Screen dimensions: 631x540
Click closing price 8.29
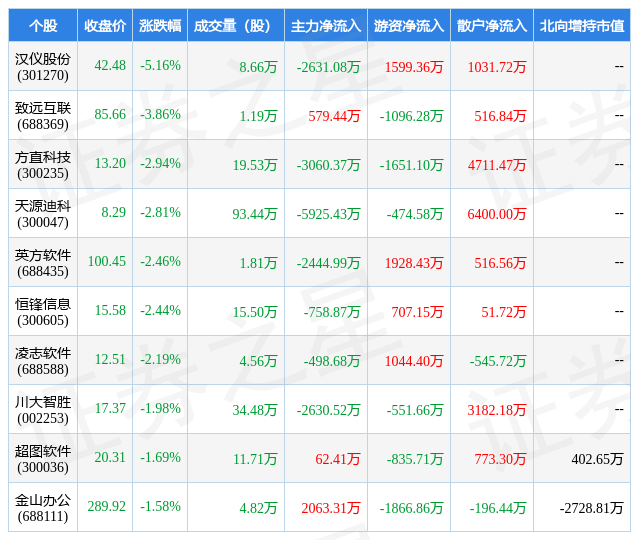pos(113,212)
